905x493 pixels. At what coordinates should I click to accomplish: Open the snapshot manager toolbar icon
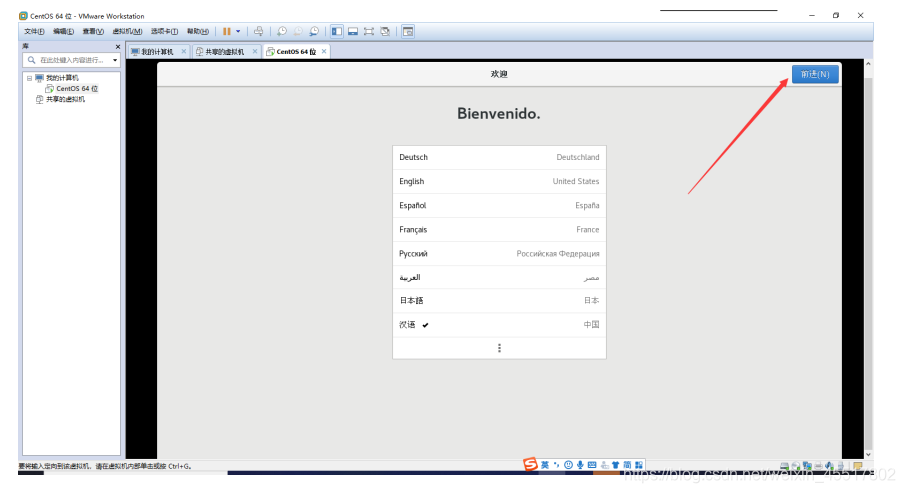tap(314, 32)
